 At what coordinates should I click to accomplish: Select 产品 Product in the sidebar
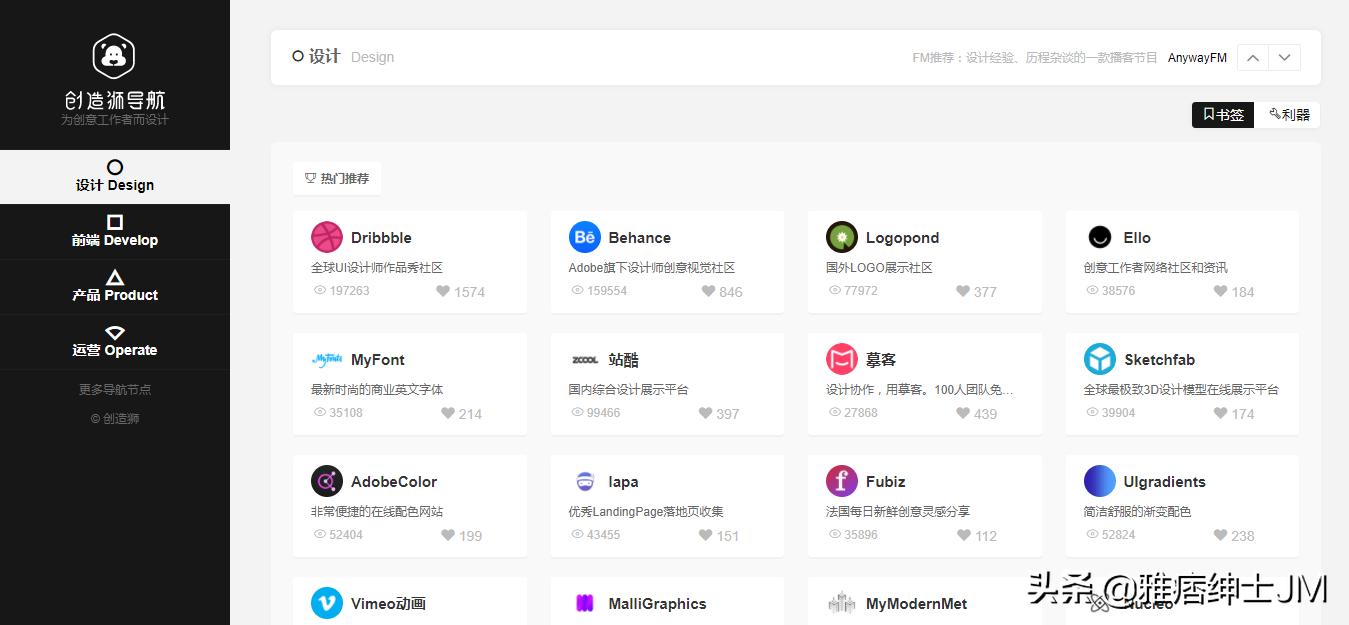(114, 294)
